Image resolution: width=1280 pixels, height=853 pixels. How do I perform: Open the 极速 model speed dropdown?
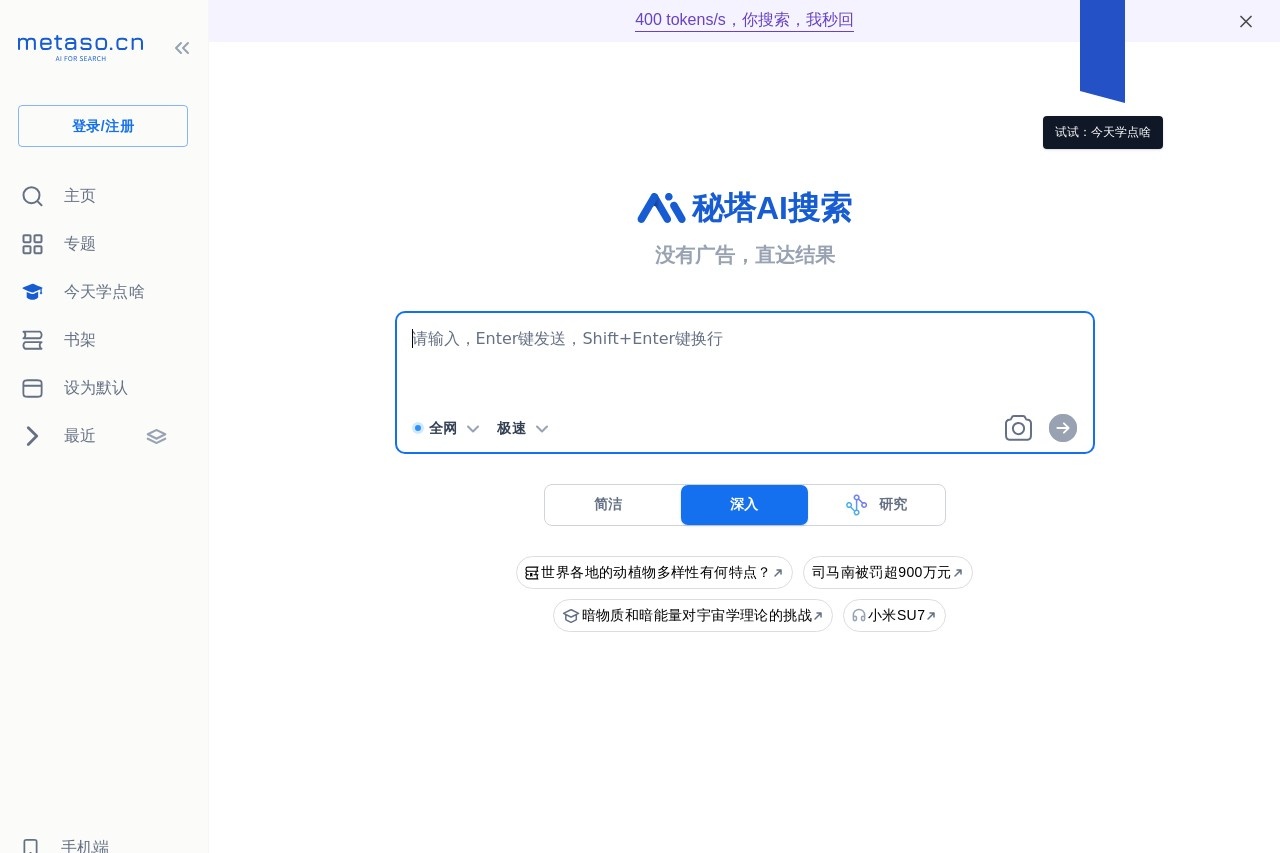(x=542, y=428)
